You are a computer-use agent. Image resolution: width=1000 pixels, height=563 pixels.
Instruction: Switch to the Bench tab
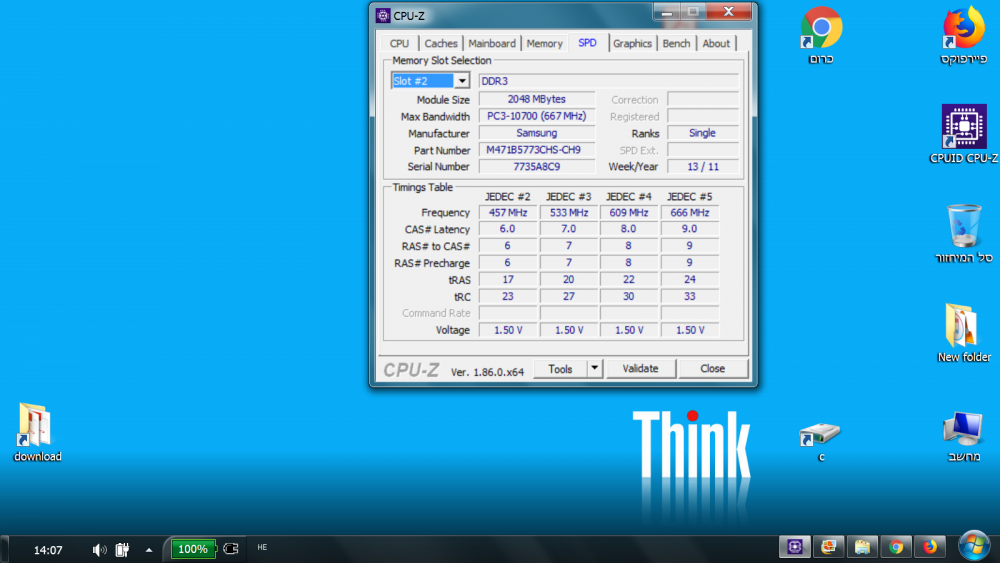(676, 43)
